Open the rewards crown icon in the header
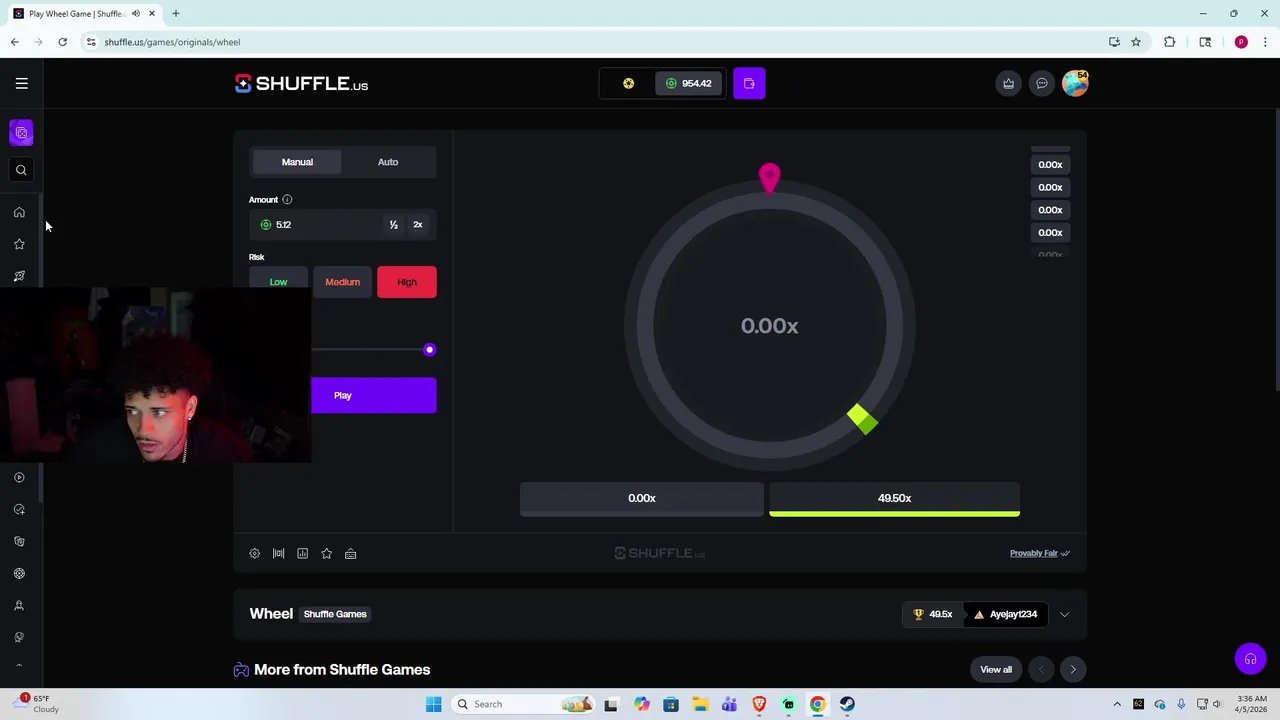The width and height of the screenshot is (1280, 720). pos(1008,83)
